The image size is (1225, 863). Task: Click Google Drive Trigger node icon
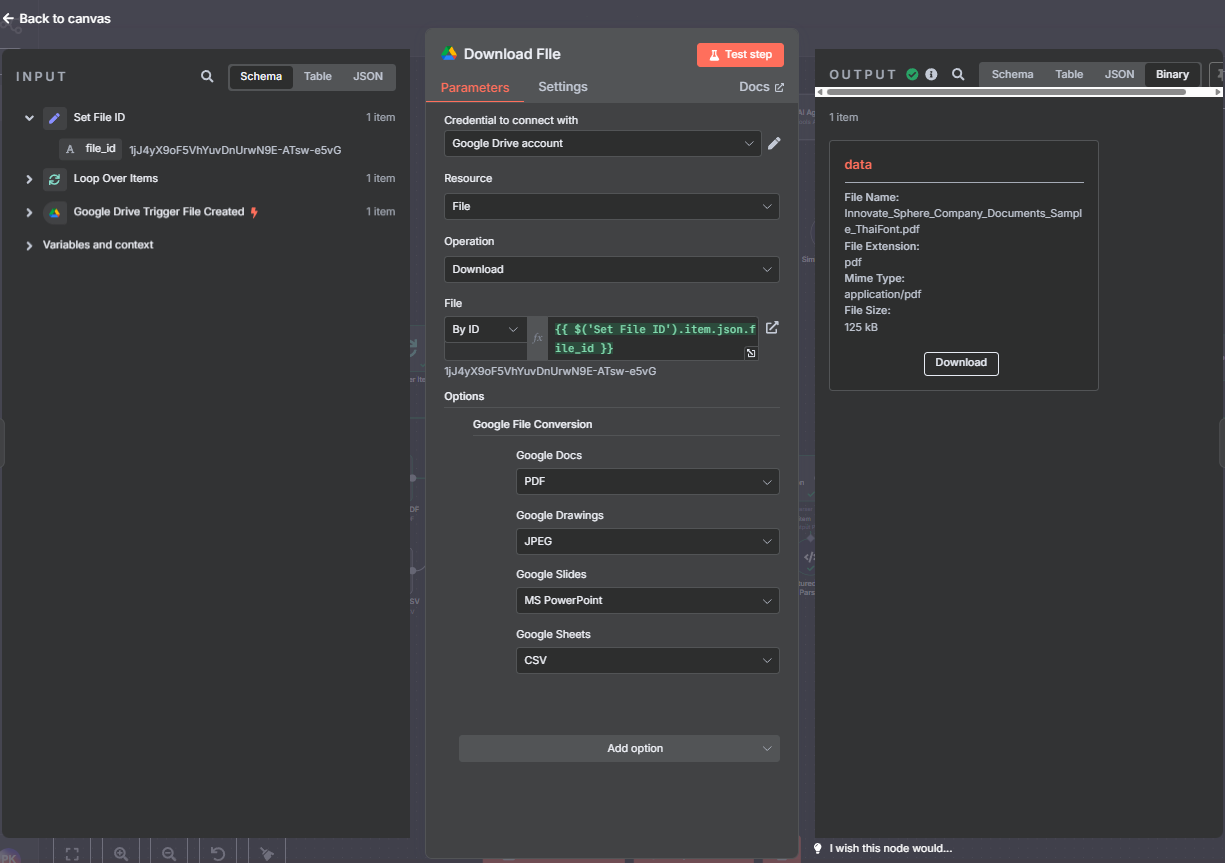54,212
